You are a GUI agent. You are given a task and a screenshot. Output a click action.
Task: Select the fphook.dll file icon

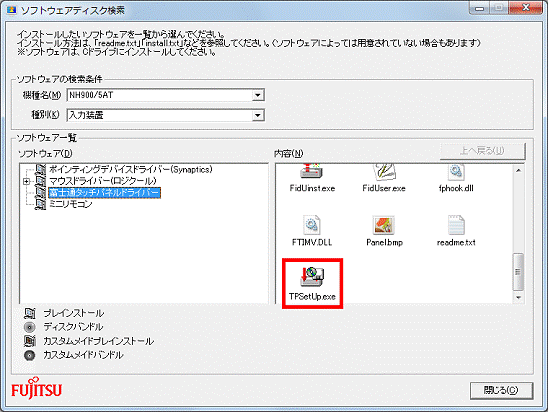456,171
